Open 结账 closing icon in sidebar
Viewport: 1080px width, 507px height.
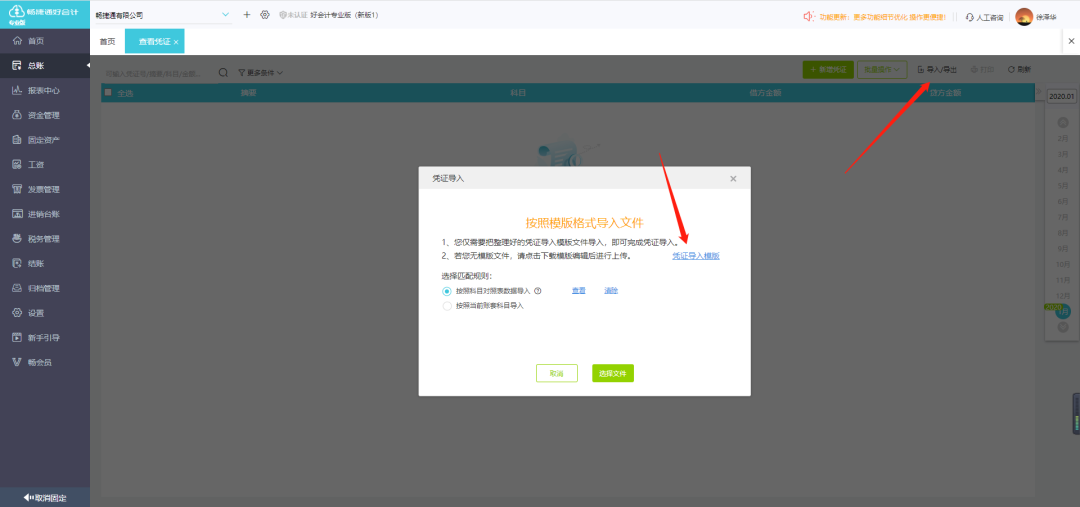coord(18,264)
